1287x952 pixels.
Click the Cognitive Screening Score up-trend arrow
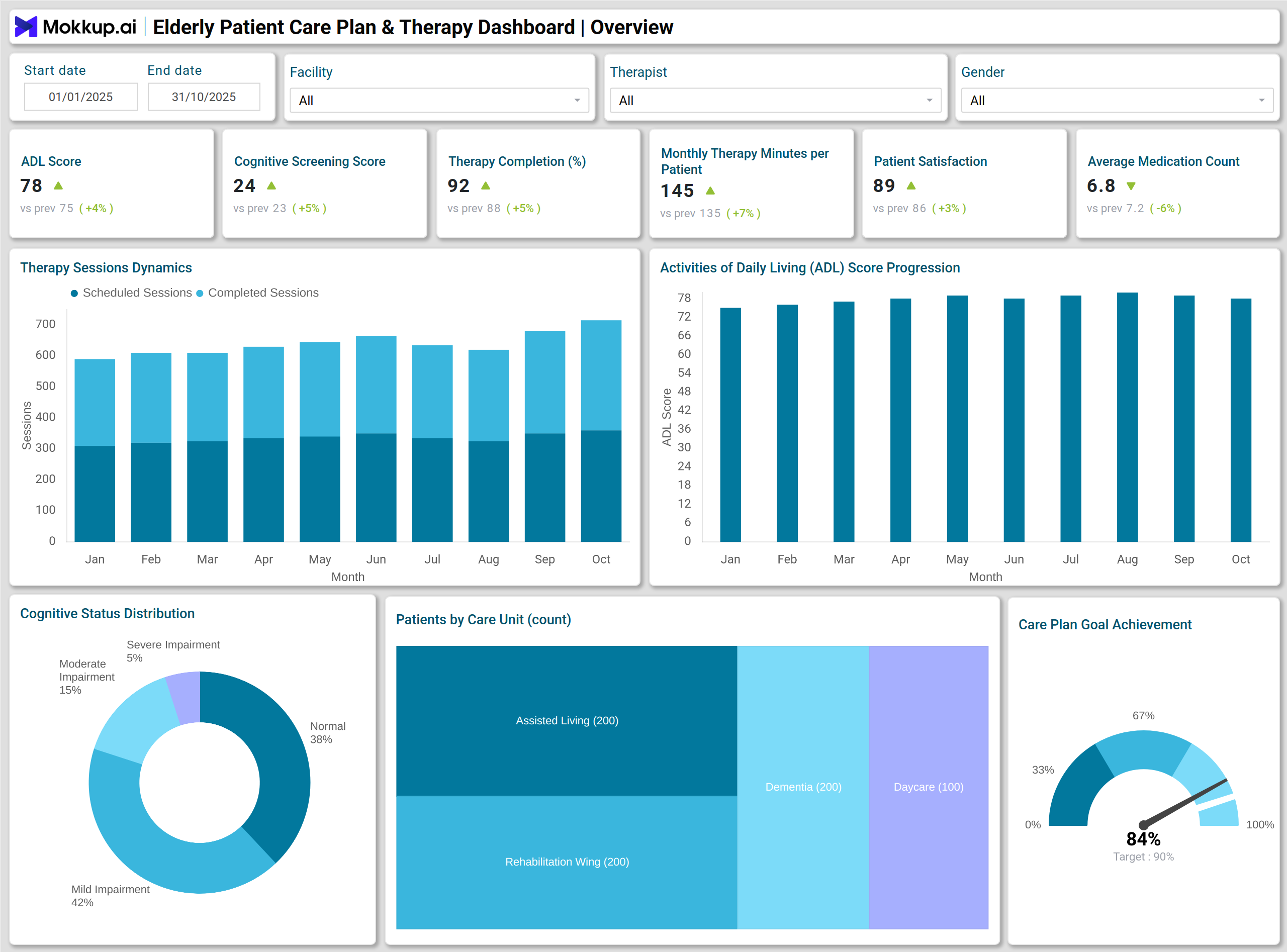(x=271, y=185)
